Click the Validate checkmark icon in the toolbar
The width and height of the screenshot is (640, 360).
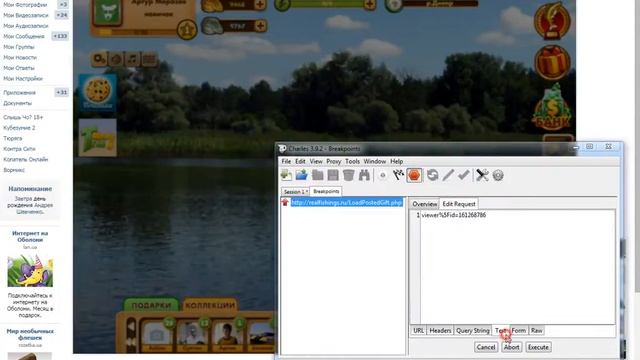click(x=464, y=175)
